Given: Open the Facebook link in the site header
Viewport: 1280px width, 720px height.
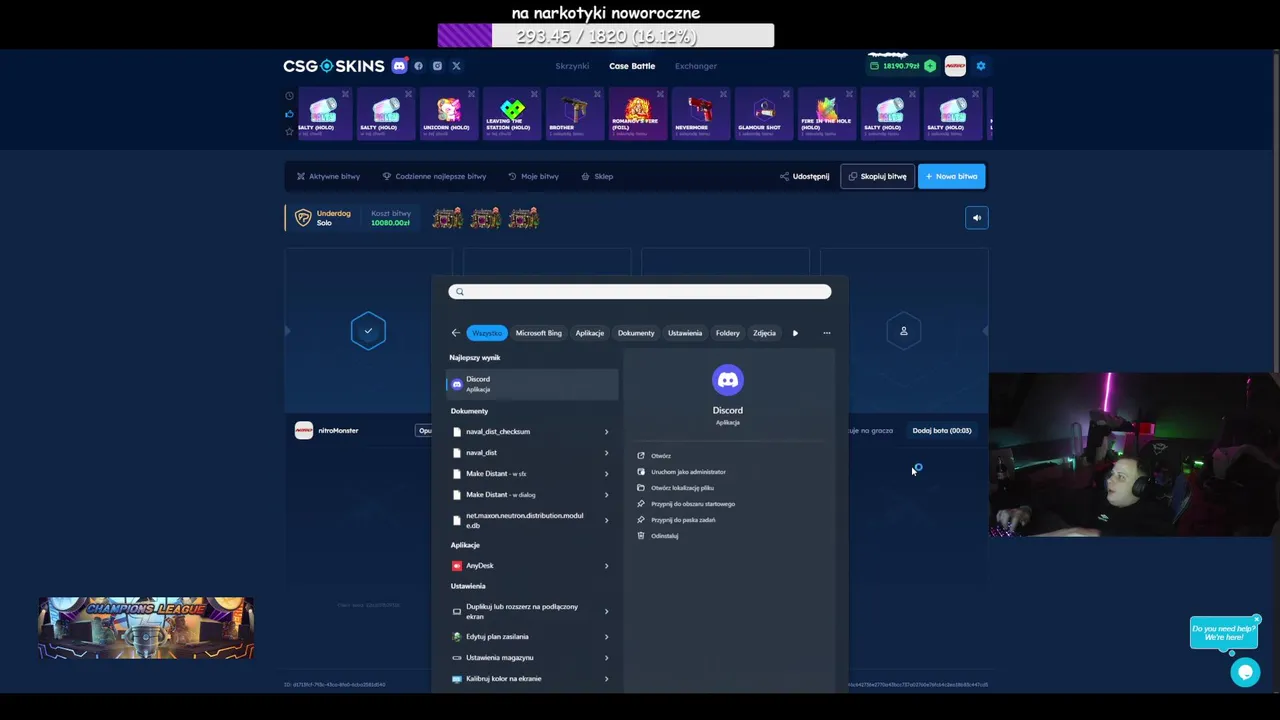Looking at the screenshot, I should tap(418, 66).
